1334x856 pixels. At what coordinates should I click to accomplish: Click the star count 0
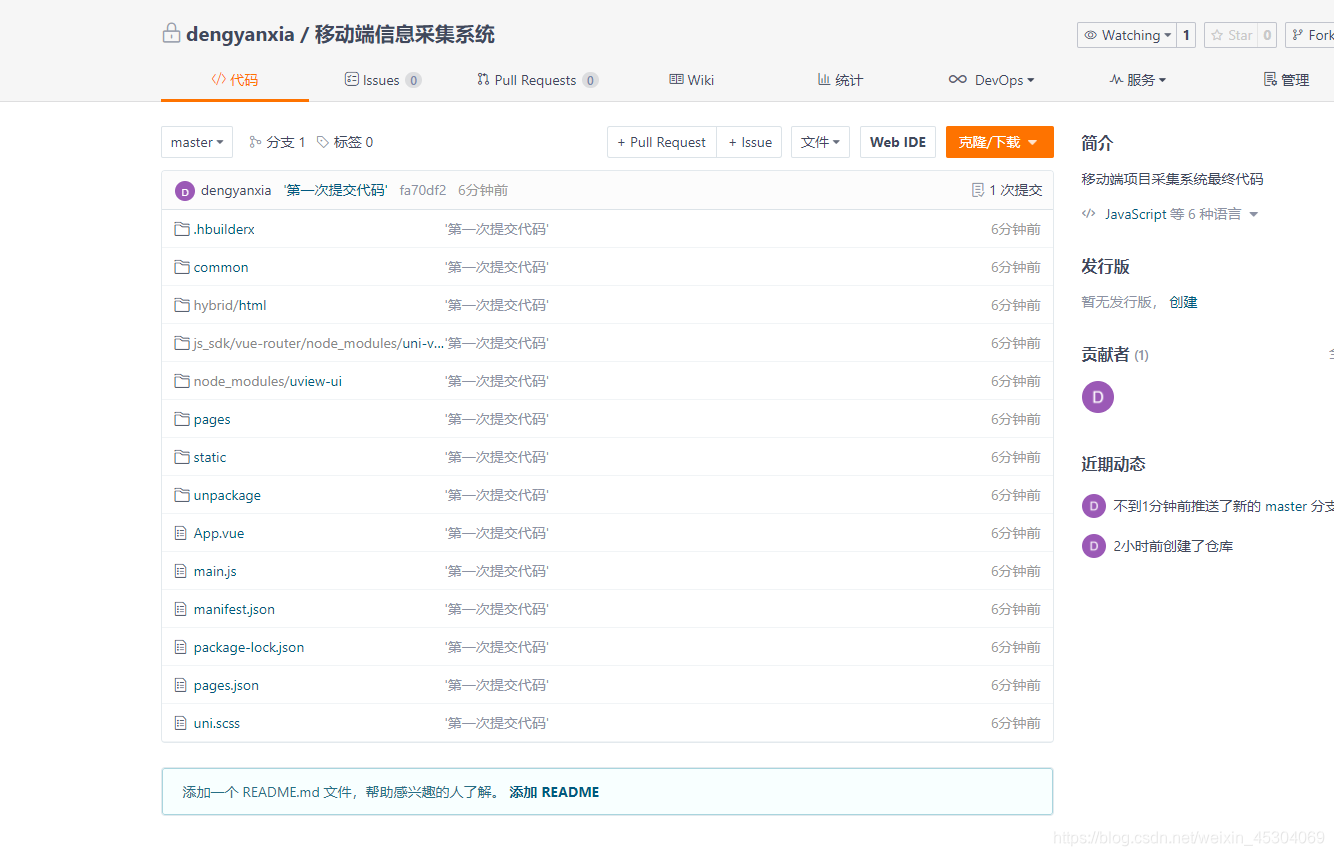click(x=1267, y=35)
